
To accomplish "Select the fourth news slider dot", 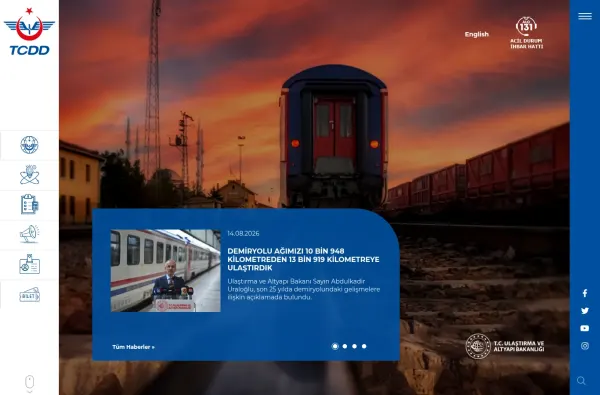I will coord(364,346).
